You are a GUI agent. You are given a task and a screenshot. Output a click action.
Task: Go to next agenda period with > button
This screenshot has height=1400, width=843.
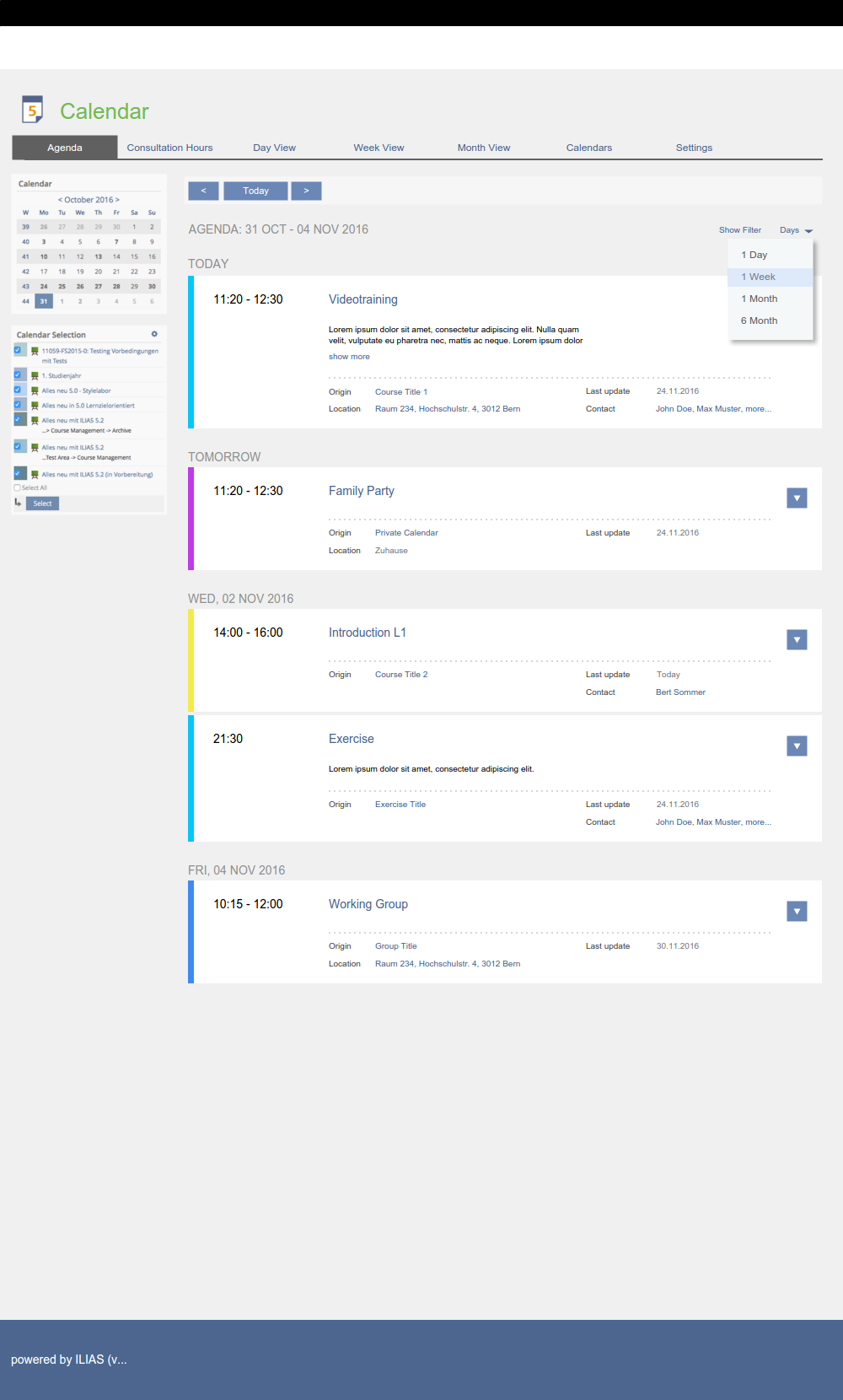[x=306, y=191]
